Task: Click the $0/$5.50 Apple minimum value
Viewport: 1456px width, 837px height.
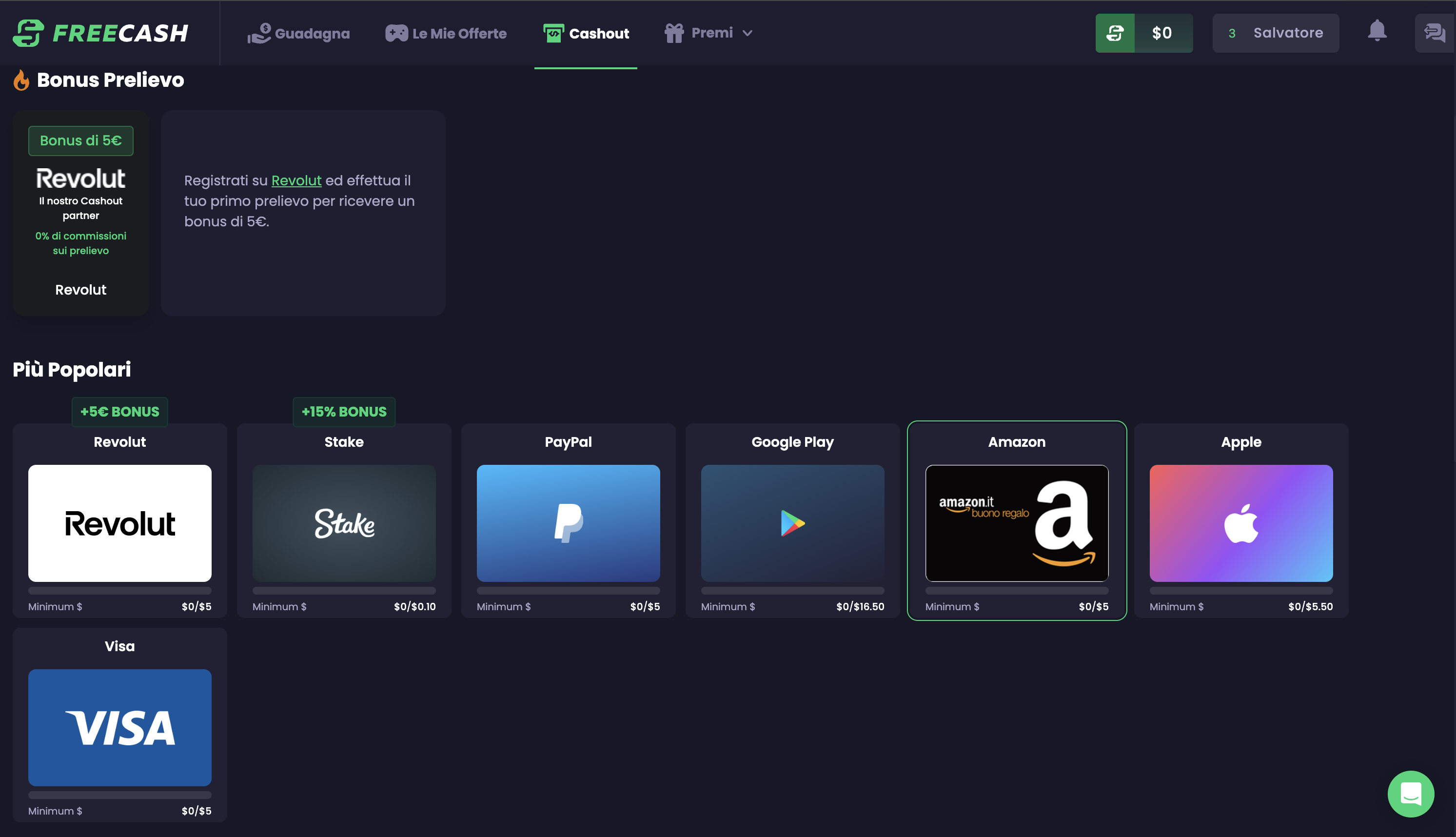Action: (1310, 606)
